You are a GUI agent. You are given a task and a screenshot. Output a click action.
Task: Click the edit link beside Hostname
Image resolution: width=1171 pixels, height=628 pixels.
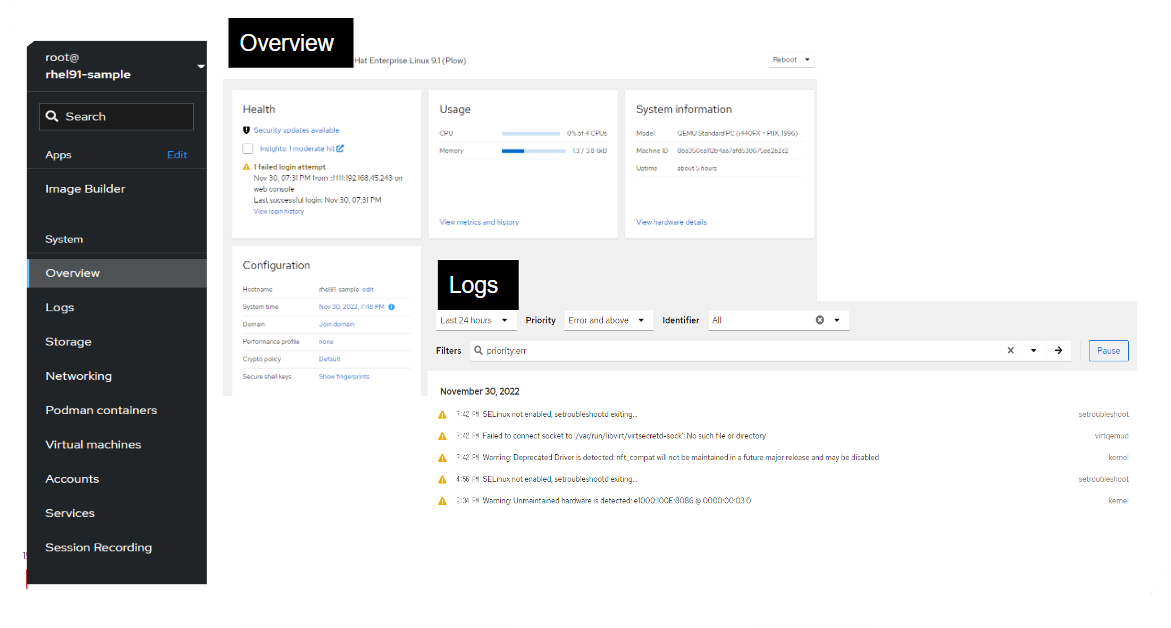(x=368, y=290)
